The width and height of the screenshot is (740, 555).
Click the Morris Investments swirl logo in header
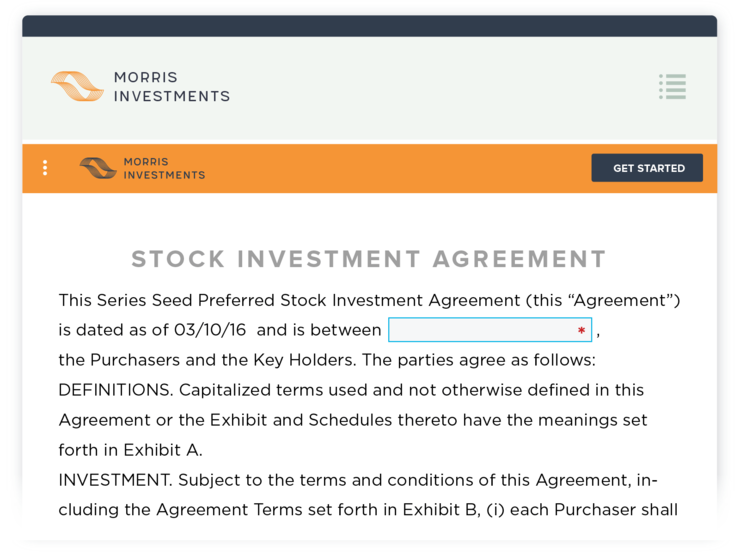77,87
